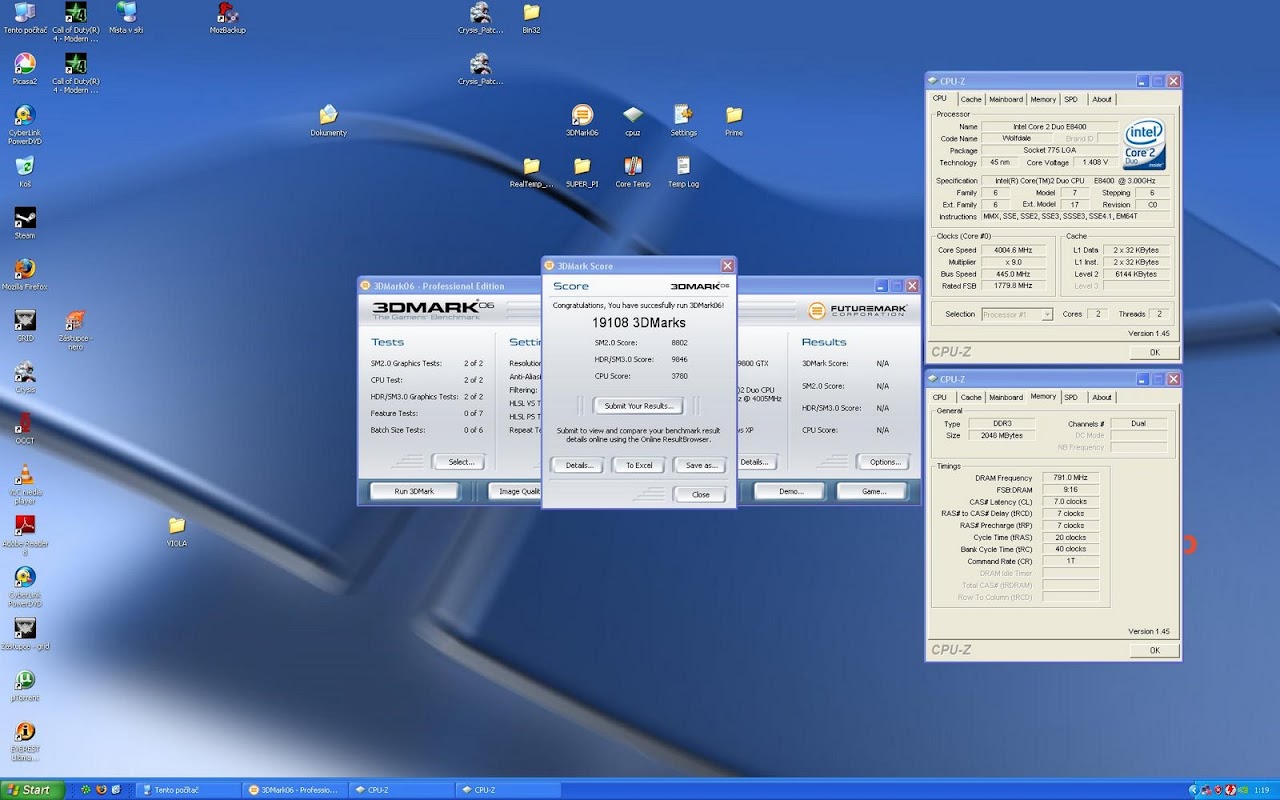This screenshot has width=1280, height=800.
Task: Click the Futuremark Corporation logo
Action: (859, 311)
